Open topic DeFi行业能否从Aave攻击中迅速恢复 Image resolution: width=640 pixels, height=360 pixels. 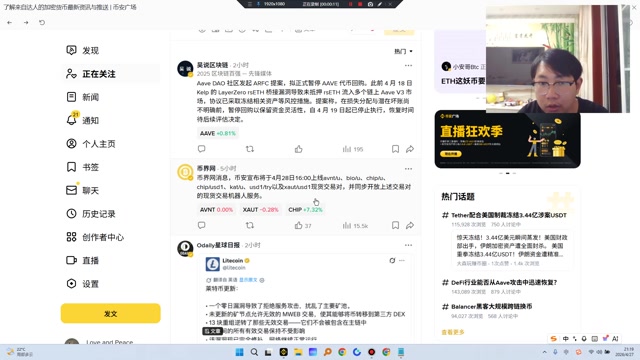504,282
